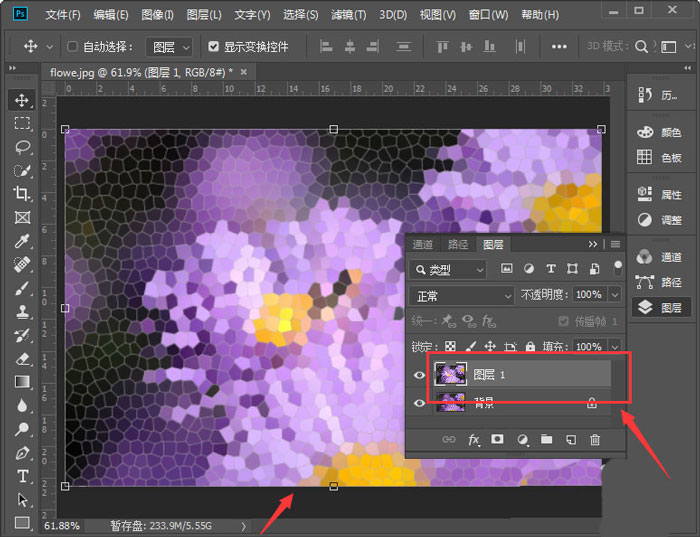Select the Rectangular Marquee tool

[21, 123]
